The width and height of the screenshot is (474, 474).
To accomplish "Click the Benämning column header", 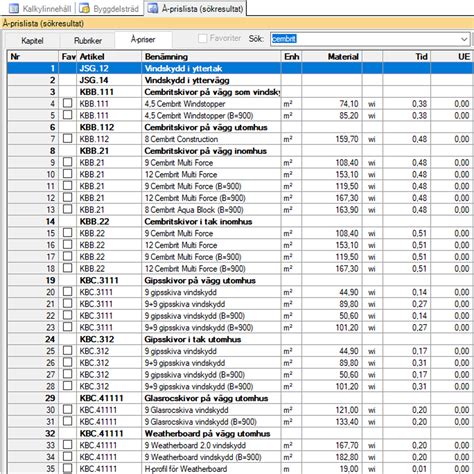I will click(x=211, y=57).
